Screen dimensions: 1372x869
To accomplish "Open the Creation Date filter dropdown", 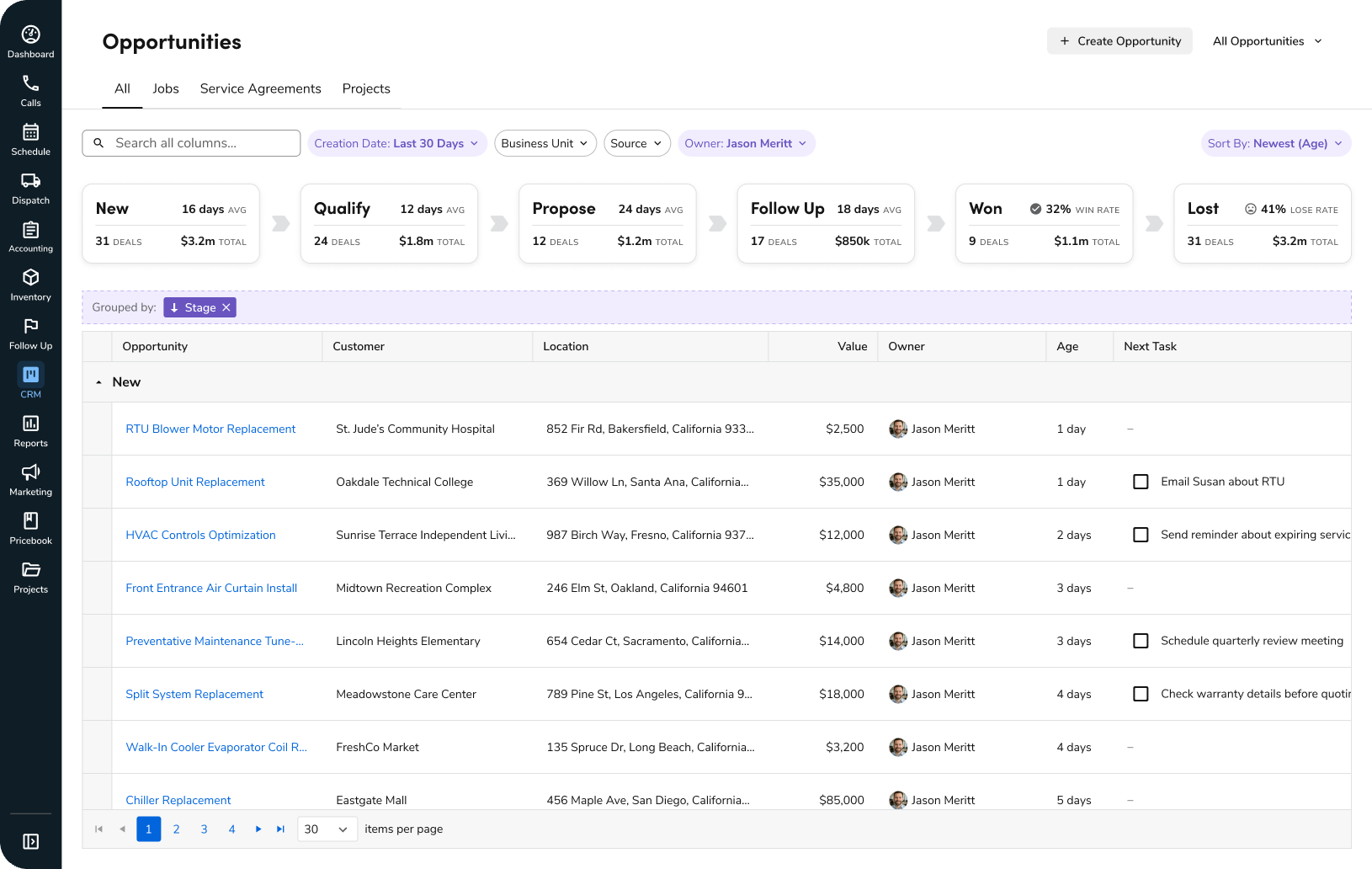I will 396,143.
